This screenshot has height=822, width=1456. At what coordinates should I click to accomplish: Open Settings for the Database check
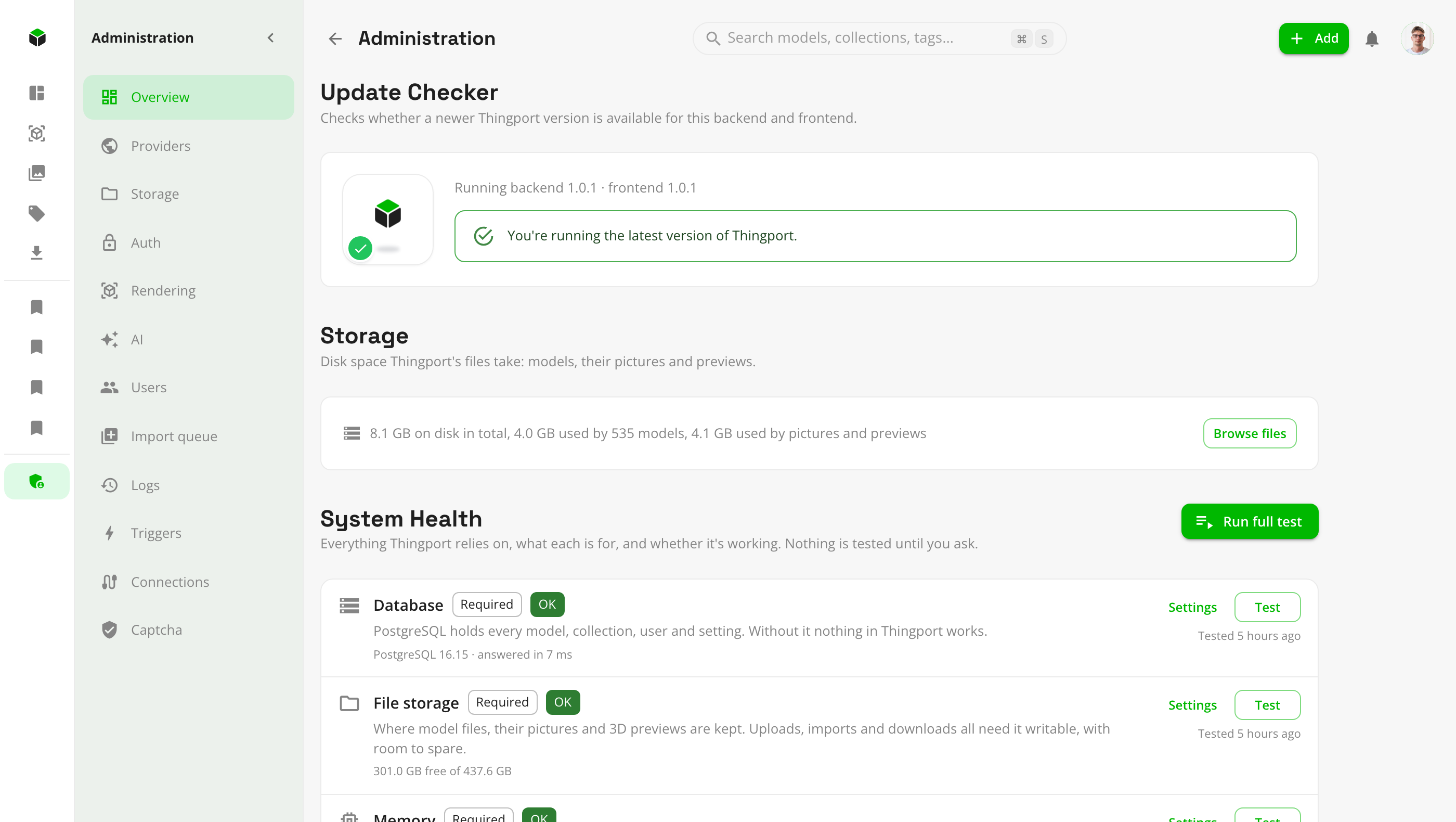tap(1192, 607)
